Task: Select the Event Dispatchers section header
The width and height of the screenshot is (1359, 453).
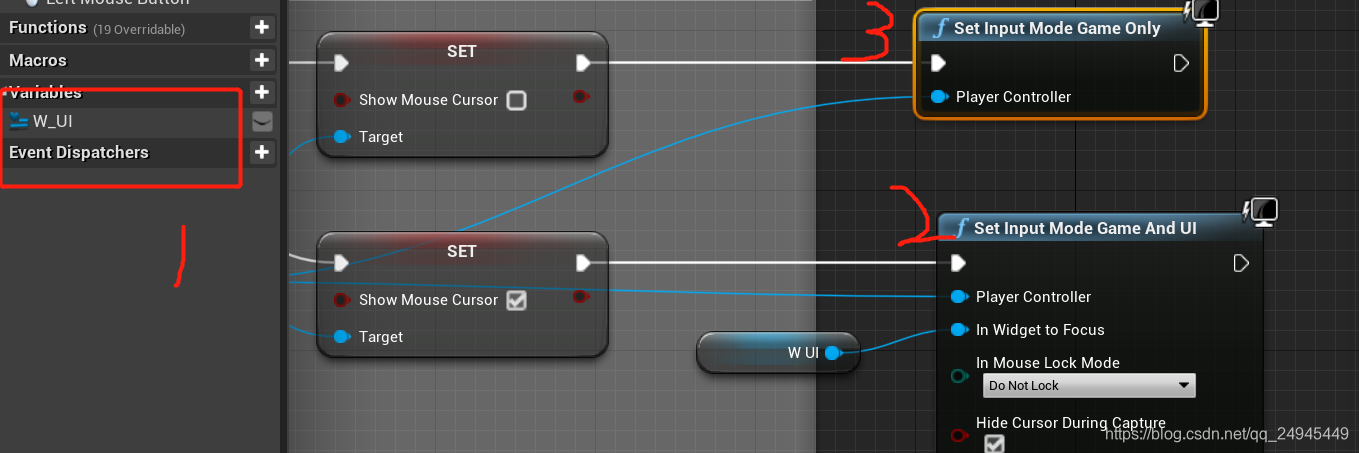Action: (79, 152)
